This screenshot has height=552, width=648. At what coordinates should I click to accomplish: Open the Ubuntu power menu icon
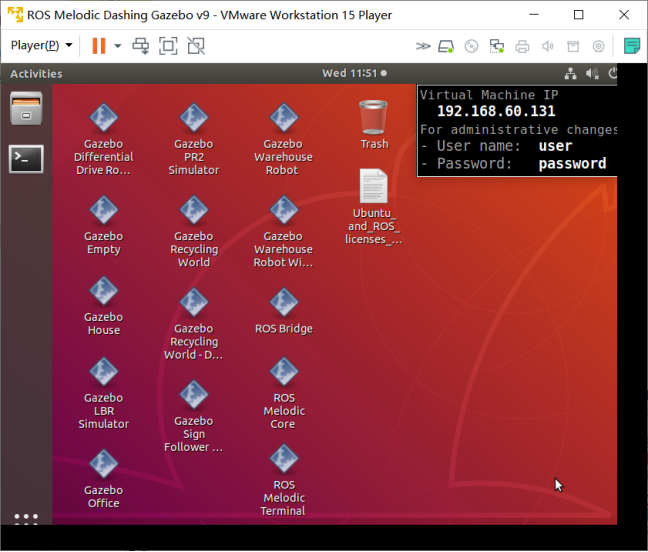coord(613,73)
